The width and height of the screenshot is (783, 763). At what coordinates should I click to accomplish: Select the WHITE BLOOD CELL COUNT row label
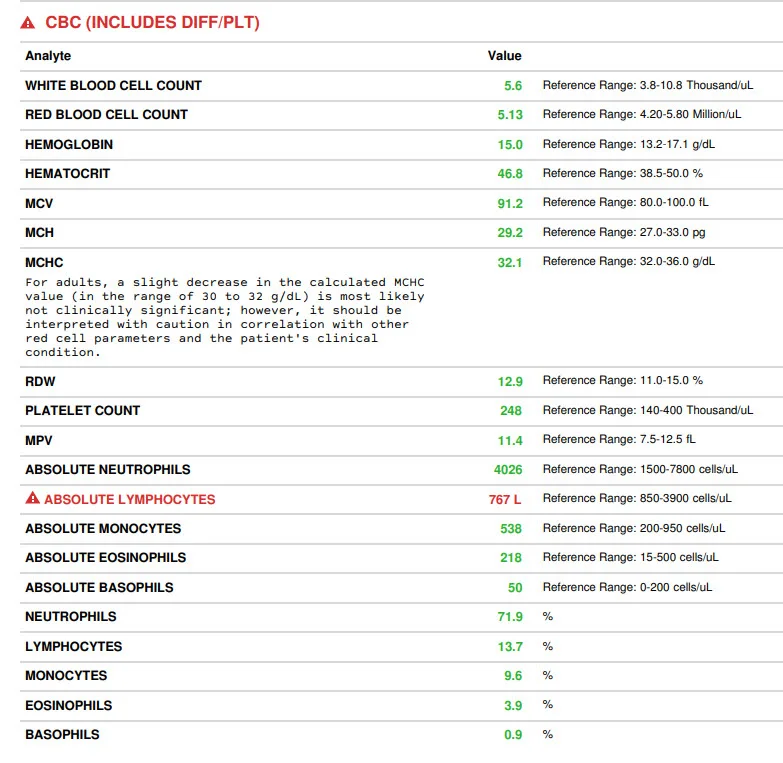click(113, 86)
